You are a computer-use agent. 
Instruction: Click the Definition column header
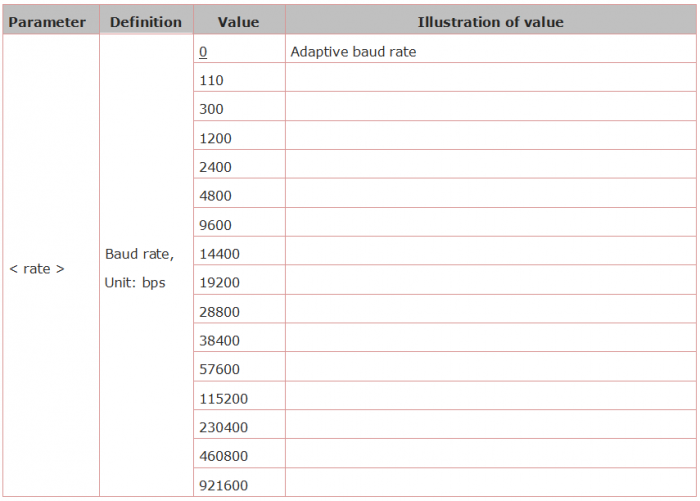pos(146,22)
